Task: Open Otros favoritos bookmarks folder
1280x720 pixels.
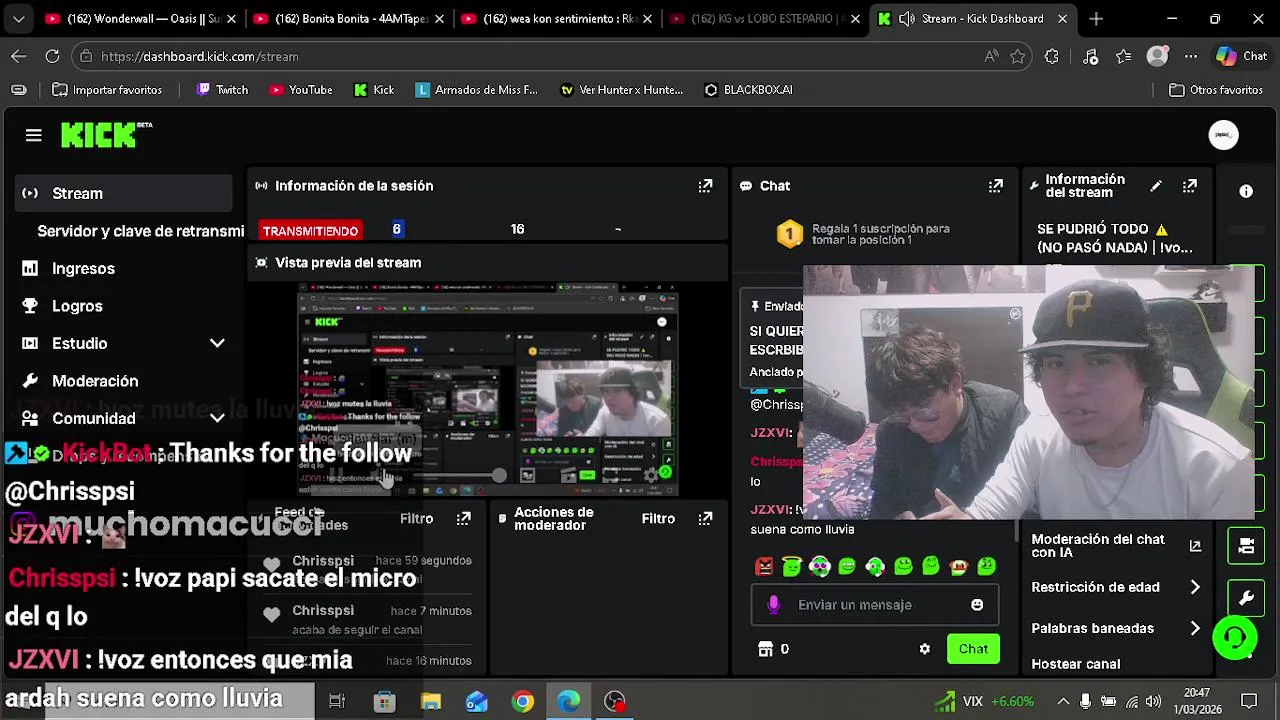Action: [x=1216, y=90]
